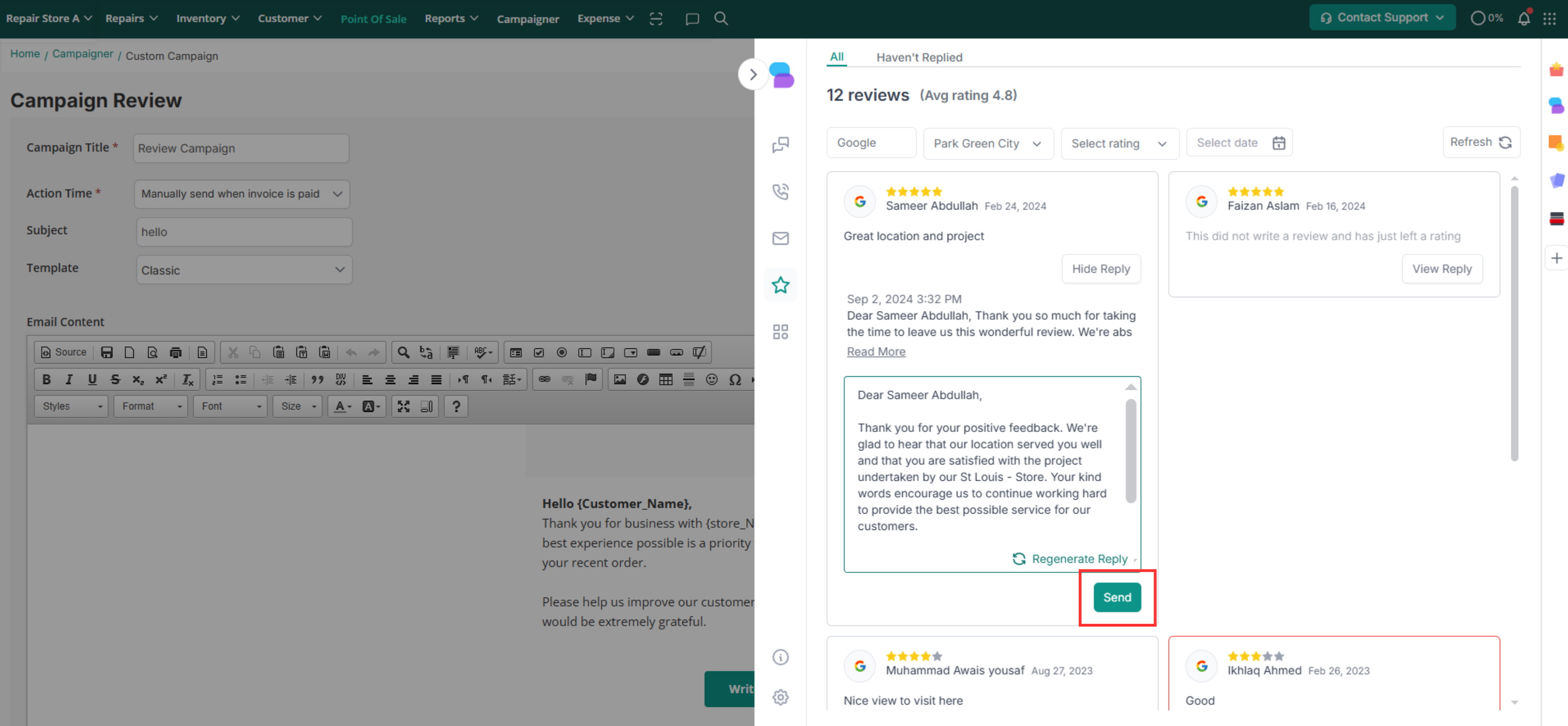Click the Block Quote icon

(x=317, y=380)
